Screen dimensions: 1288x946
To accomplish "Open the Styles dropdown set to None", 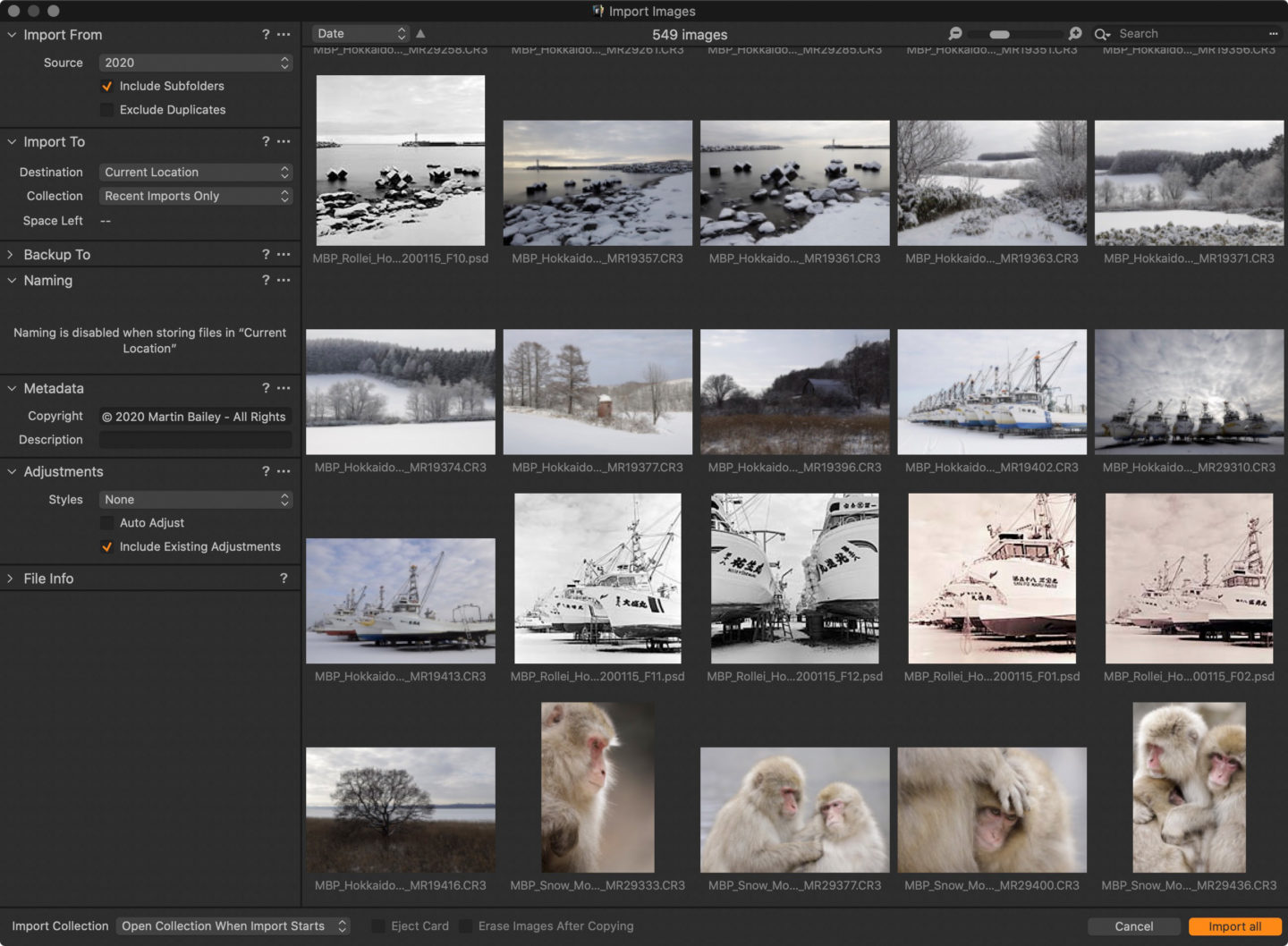I will [x=195, y=500].
